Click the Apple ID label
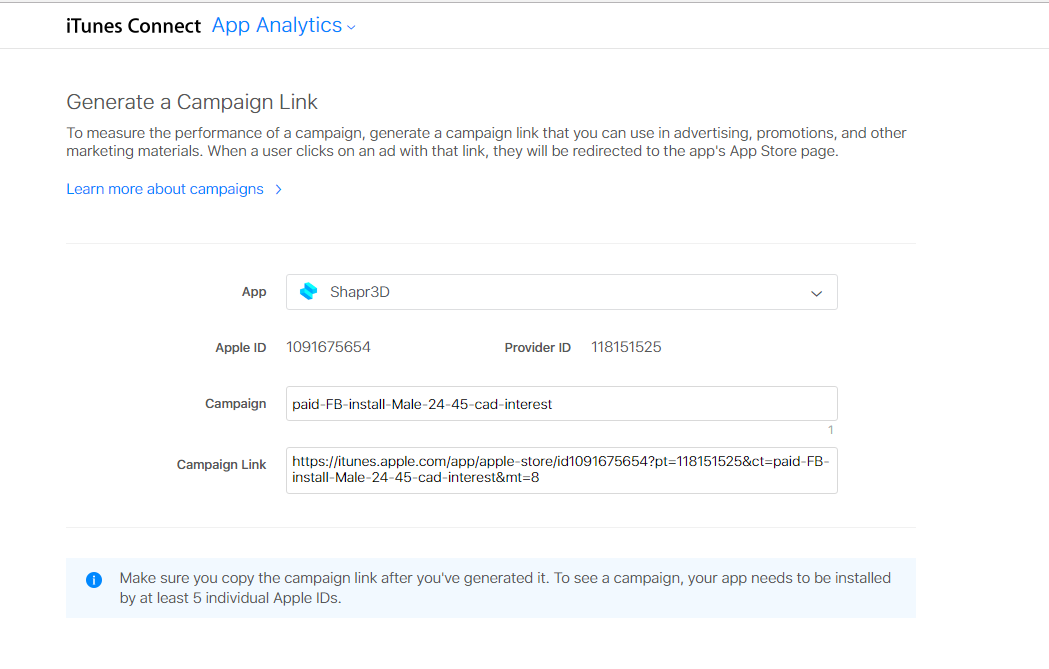The height and width of the screenshot is (669, 1049). [x=240, y=348]
